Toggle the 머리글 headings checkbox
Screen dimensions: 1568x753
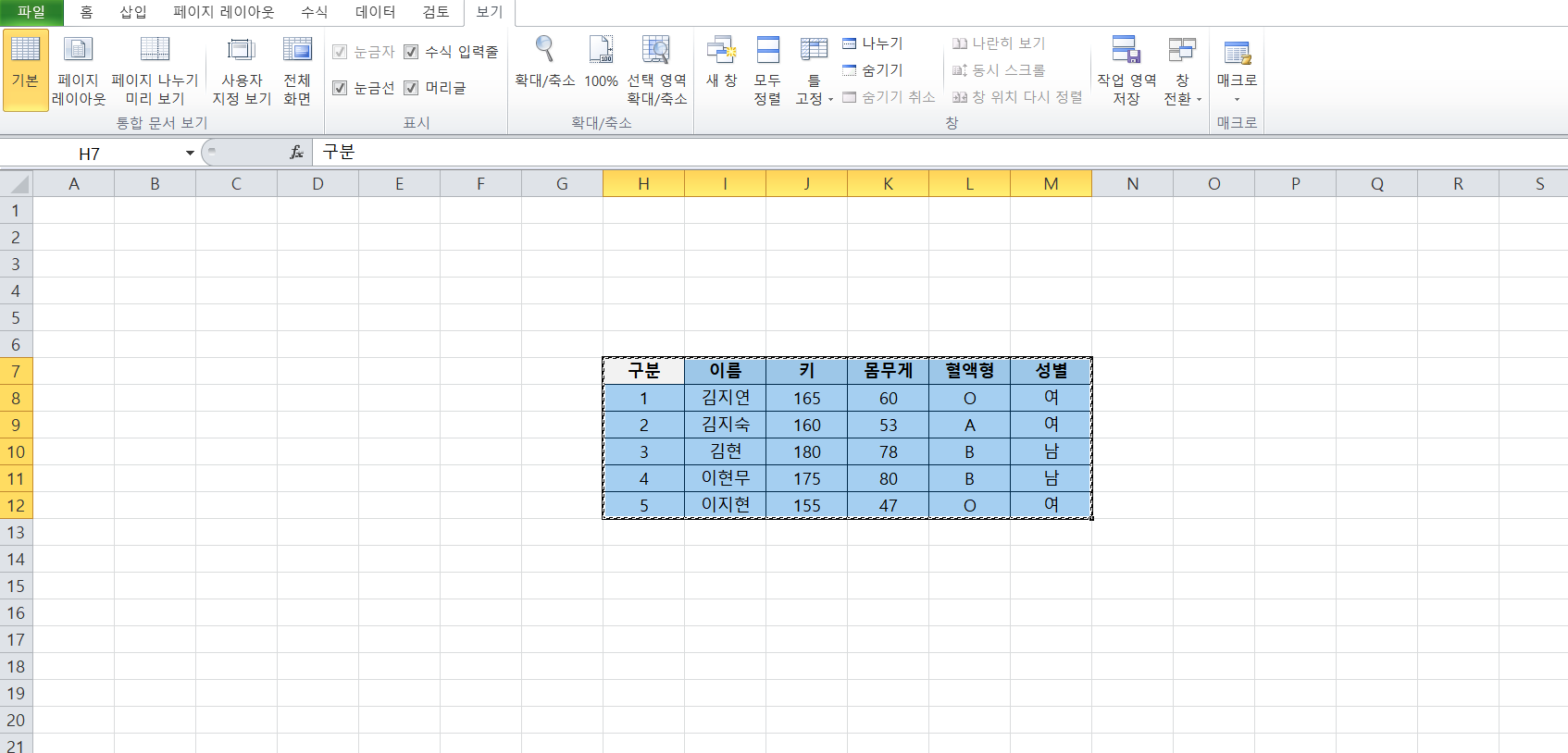[411, 88]
